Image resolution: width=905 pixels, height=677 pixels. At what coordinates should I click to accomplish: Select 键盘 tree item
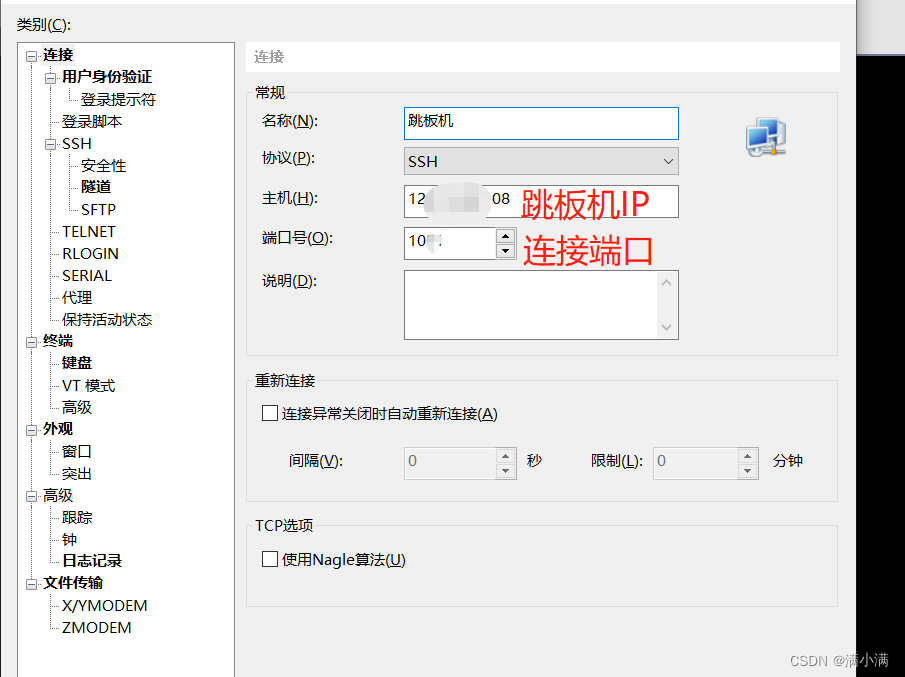[77, 362]
